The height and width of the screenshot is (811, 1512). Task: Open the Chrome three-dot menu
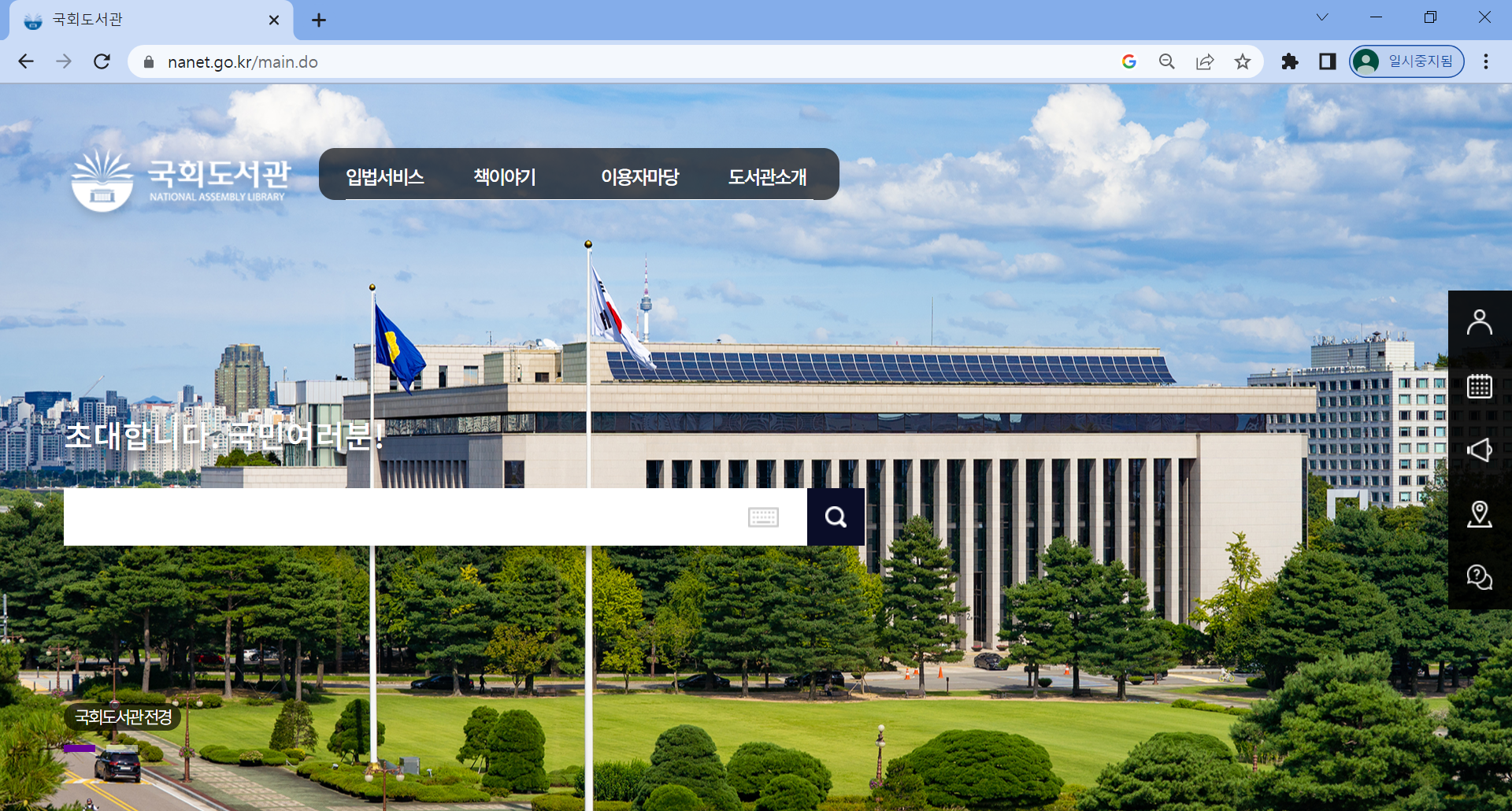point(1485,61)
